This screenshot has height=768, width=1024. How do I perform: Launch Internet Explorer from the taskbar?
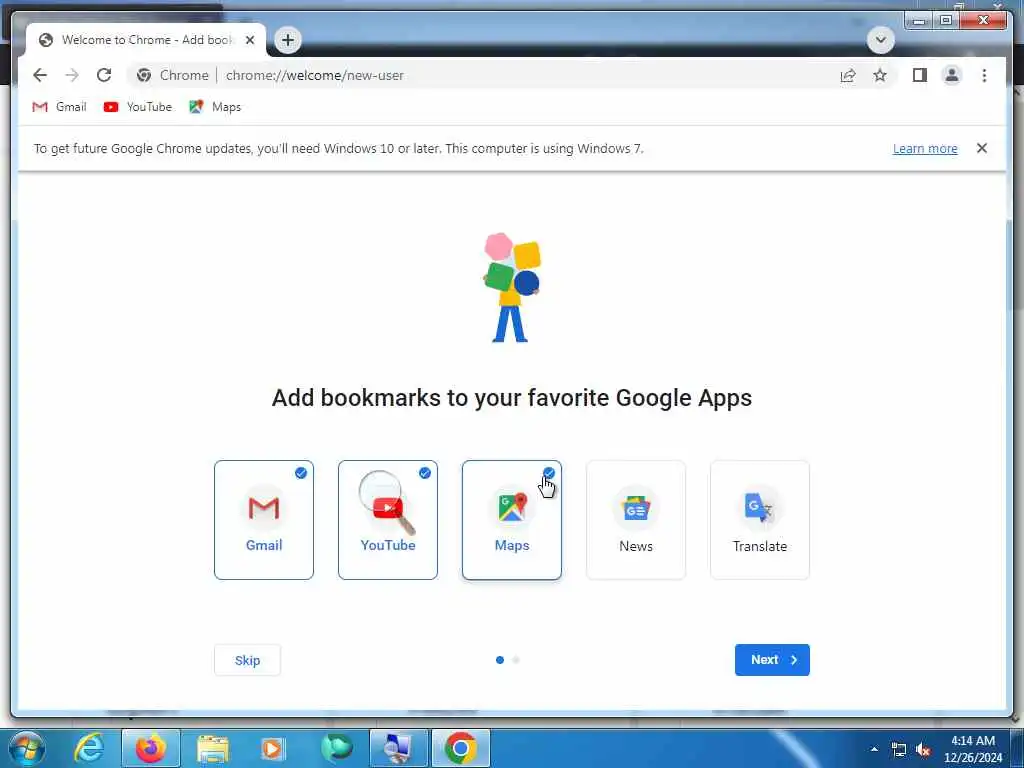click(89, 748)
